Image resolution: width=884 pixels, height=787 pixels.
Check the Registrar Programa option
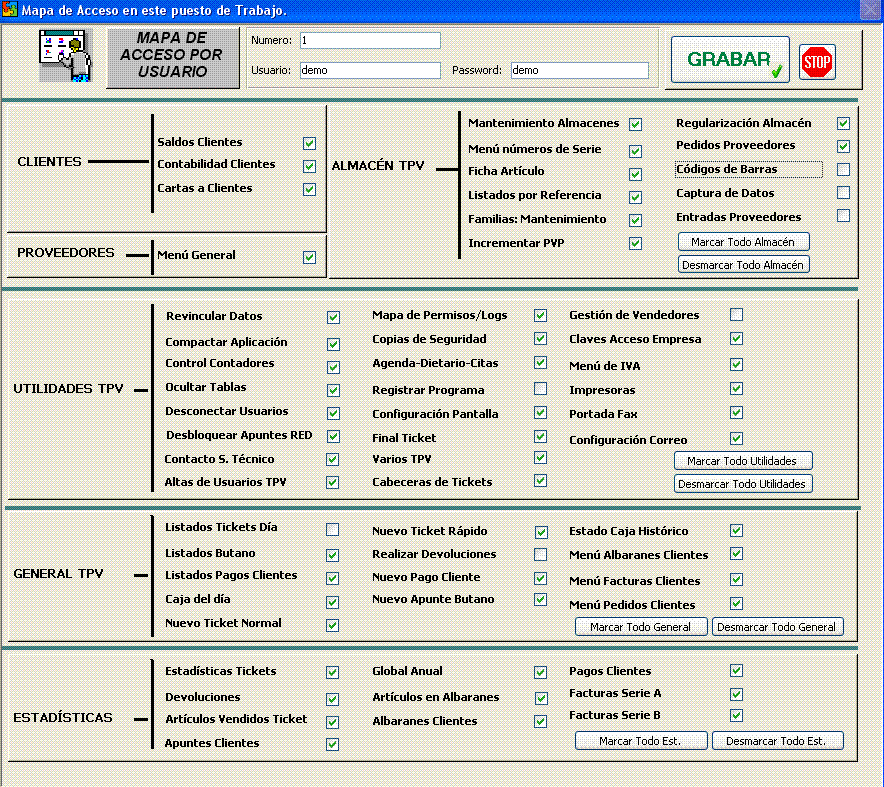[x=540, y=389]
